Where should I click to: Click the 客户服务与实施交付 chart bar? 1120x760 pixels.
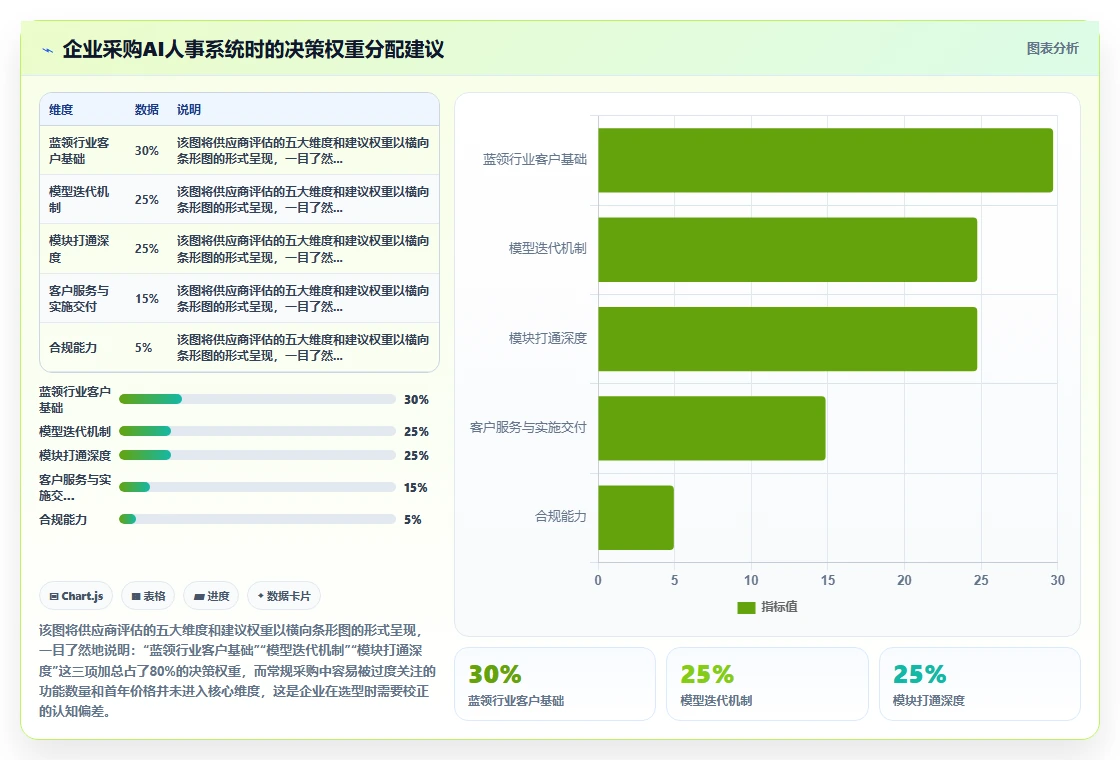click(711, 428)
